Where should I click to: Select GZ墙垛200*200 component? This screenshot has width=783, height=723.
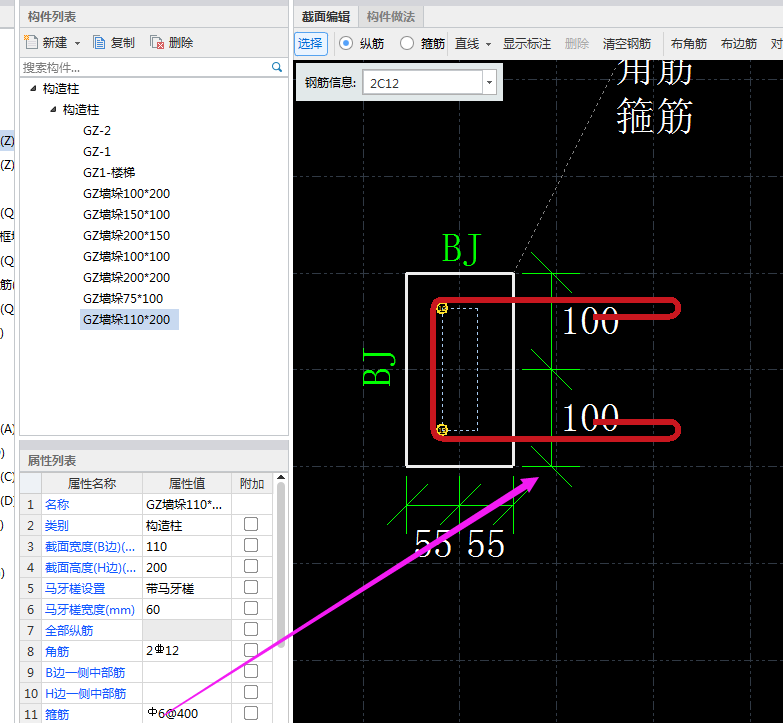(x=126, y=277)
